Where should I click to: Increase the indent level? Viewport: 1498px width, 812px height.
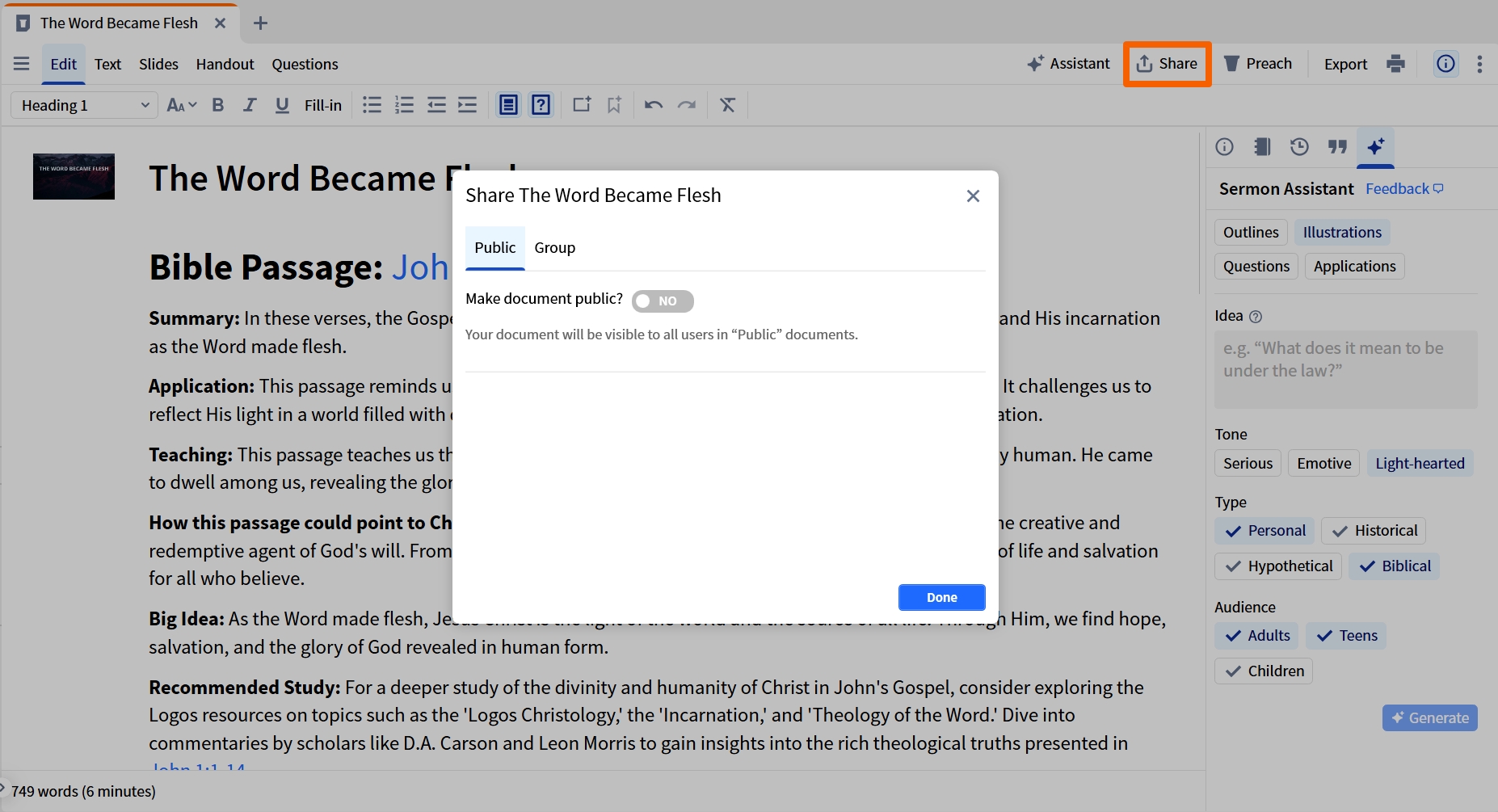pyautogui.click(x=468, y=105)
